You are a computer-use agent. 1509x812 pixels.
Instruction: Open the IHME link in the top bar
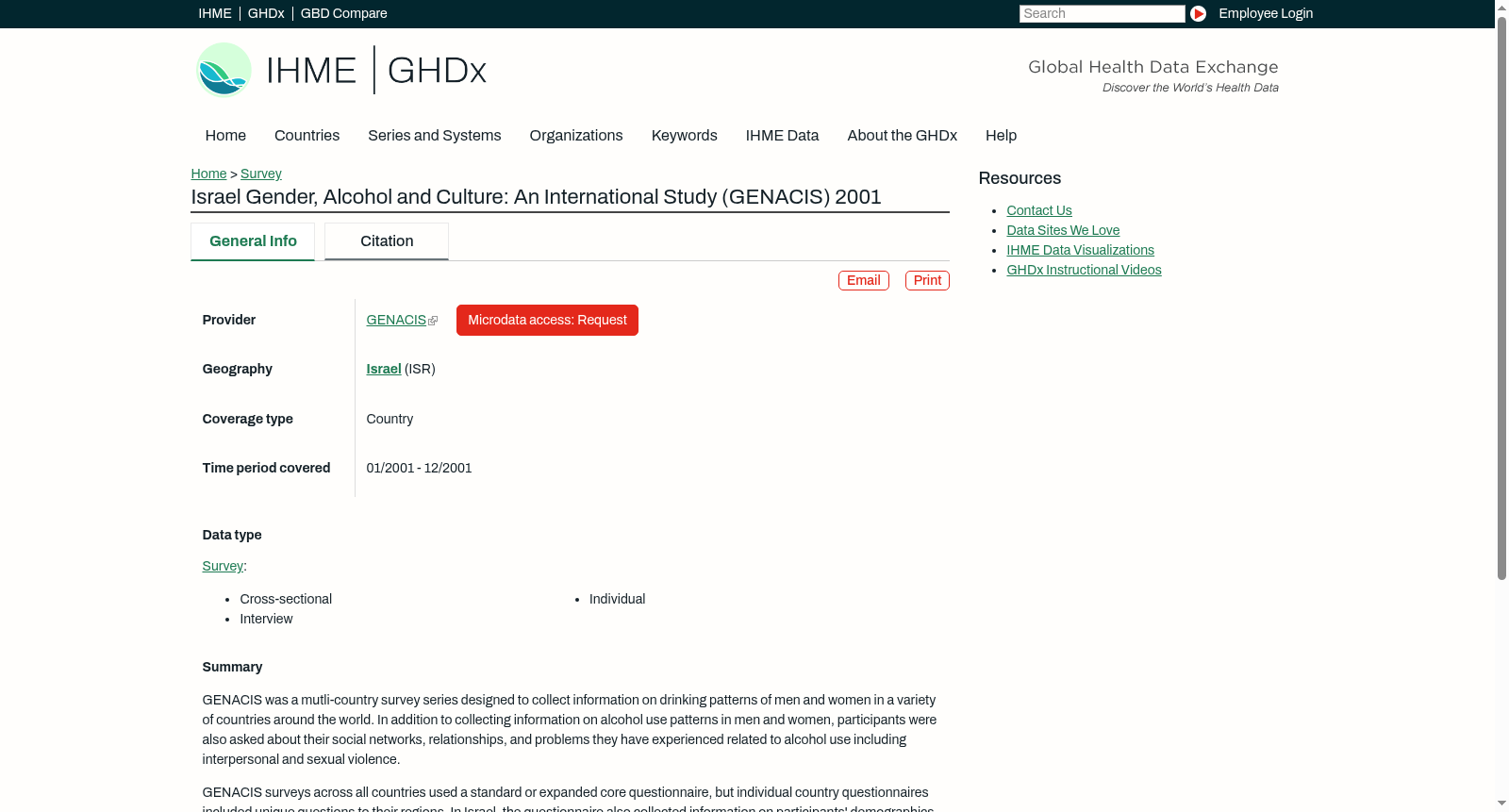click(215, 13)
